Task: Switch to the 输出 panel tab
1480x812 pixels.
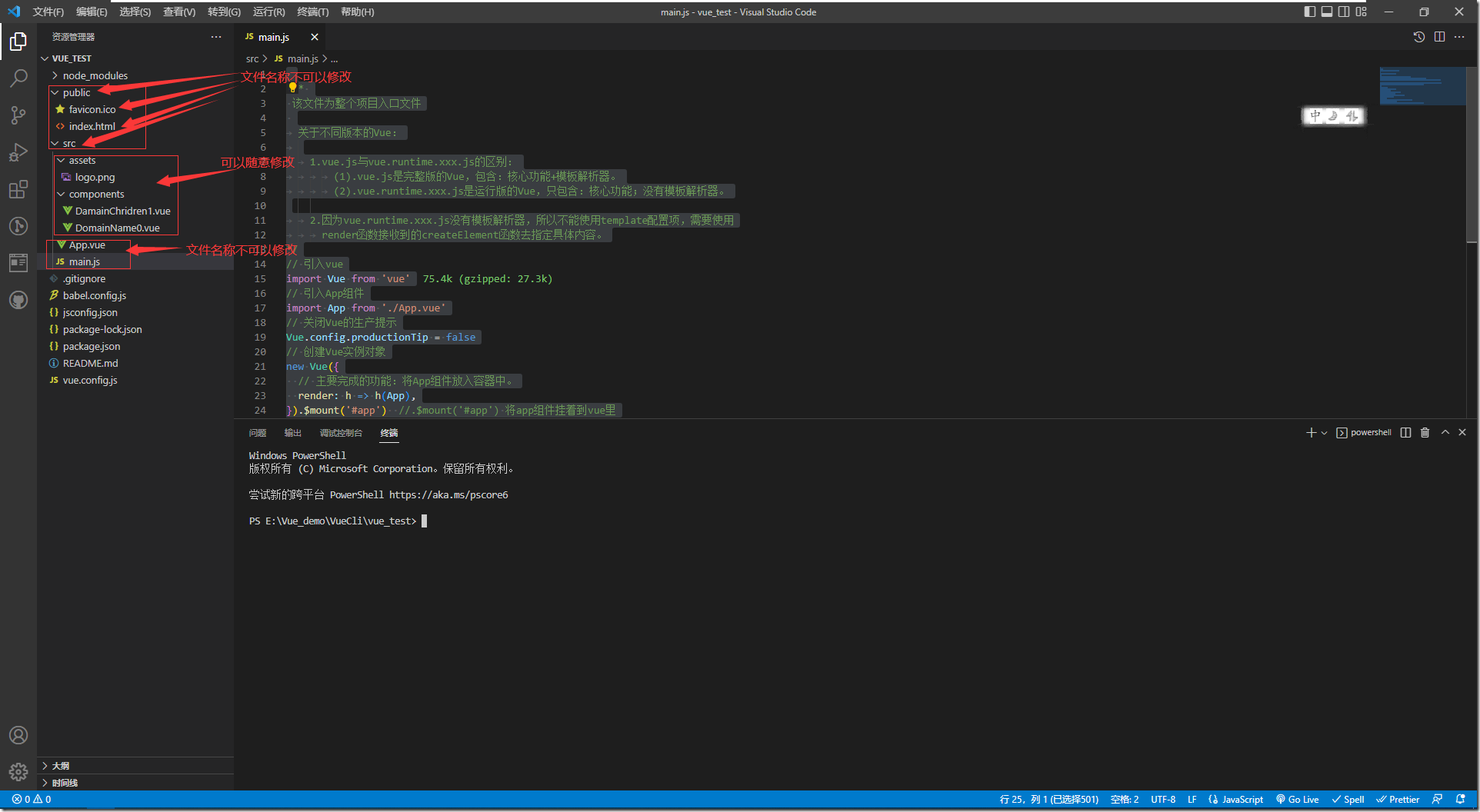Action: (x=293, y=433)
